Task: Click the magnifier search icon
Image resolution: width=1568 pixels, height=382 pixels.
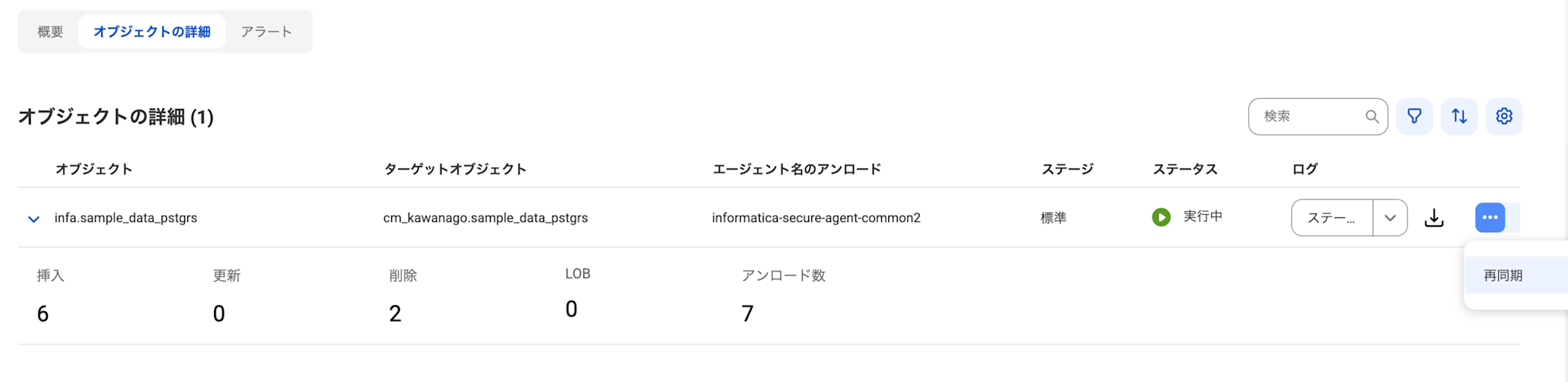Action: coord(1372,116)
